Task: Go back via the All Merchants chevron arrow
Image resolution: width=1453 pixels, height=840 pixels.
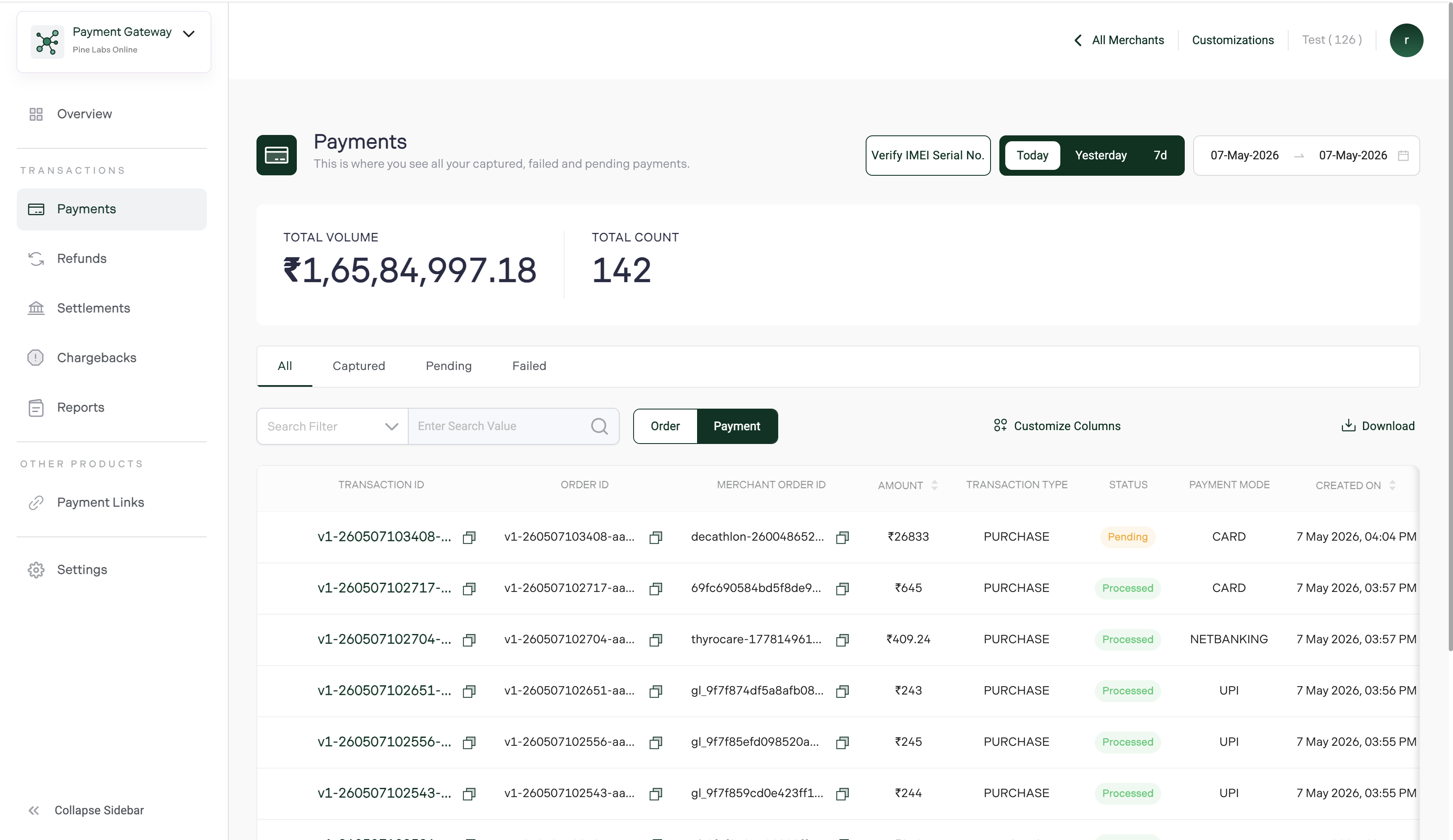Action: coord(1078,40)
